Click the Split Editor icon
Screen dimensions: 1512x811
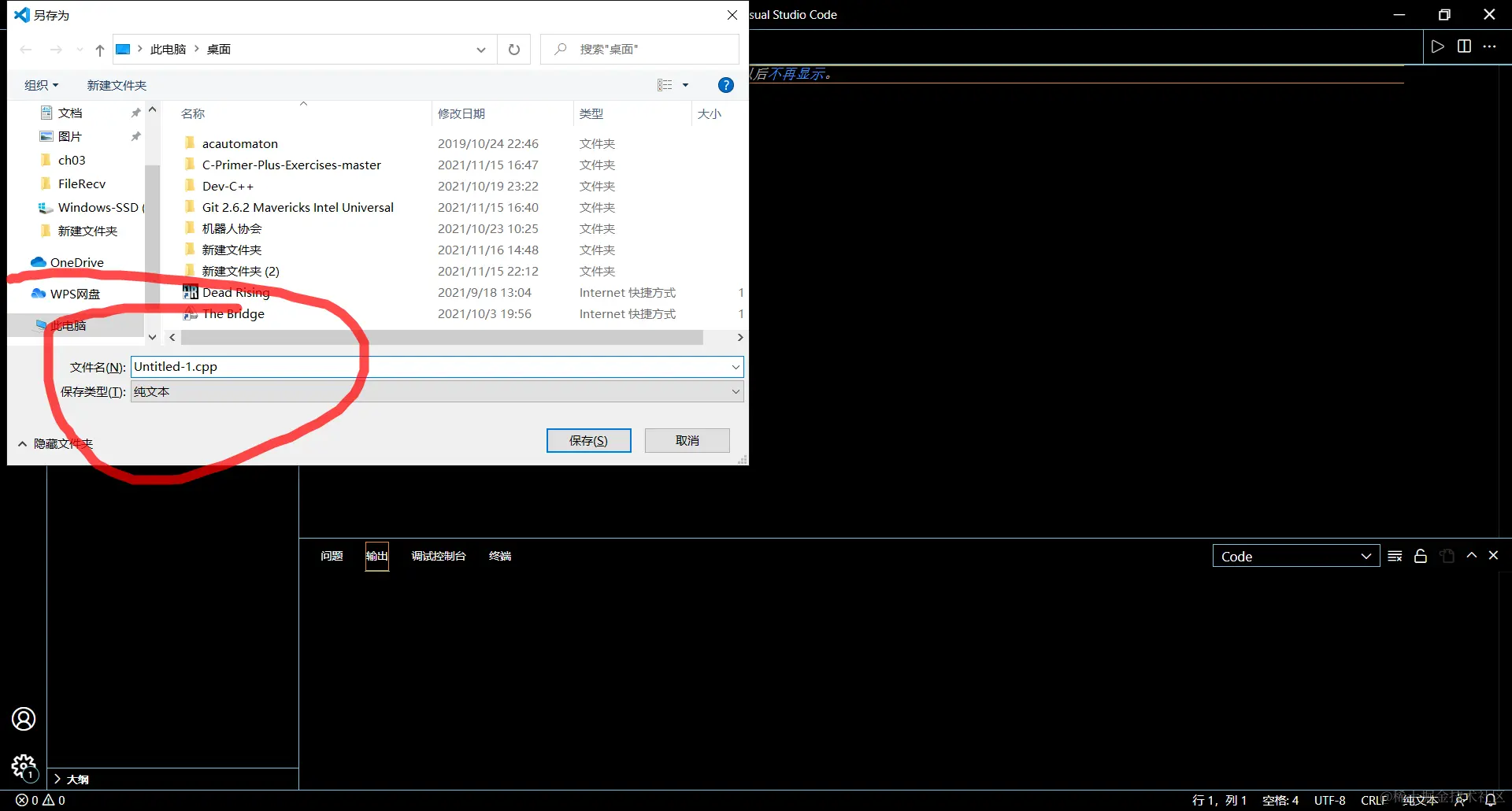(x=1464, y=46)
